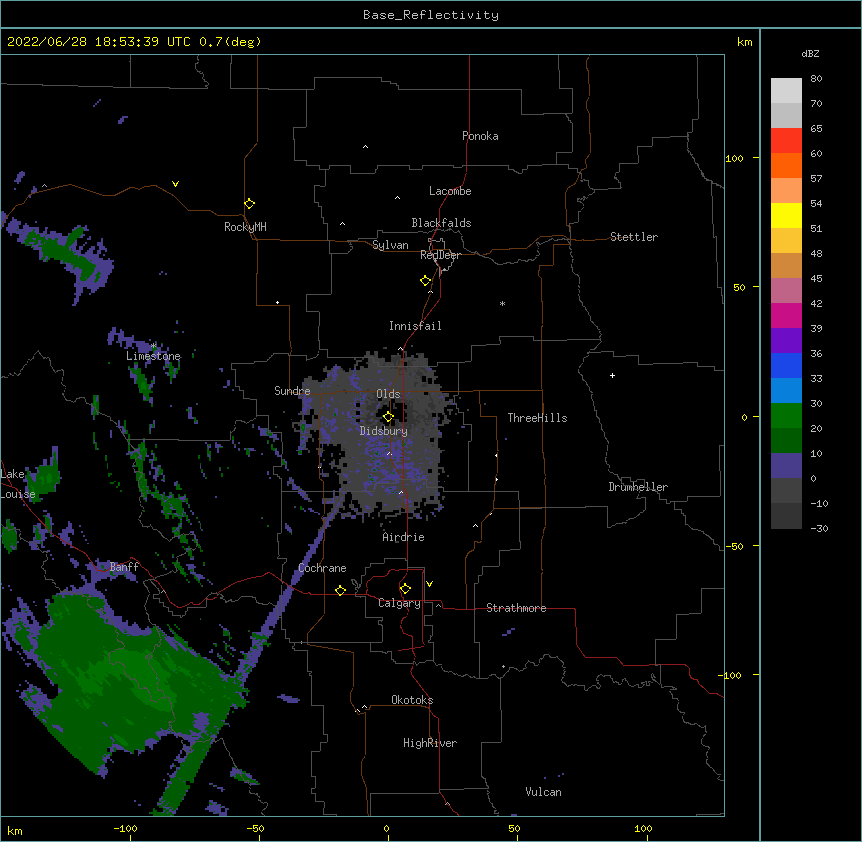The width and height of the screenshot is (862, 842).
Task: Click the Sundre town label
Action: tap(292, 391)
